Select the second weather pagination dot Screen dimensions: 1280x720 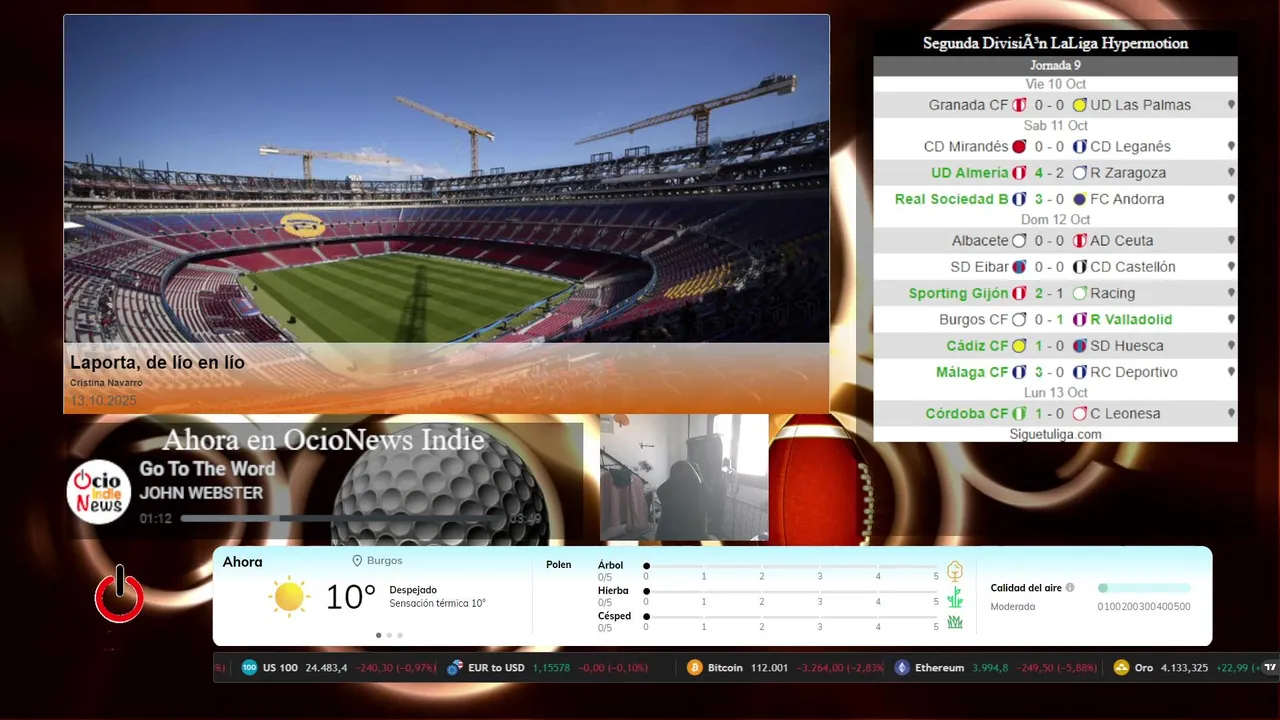(x=389, y=635)
